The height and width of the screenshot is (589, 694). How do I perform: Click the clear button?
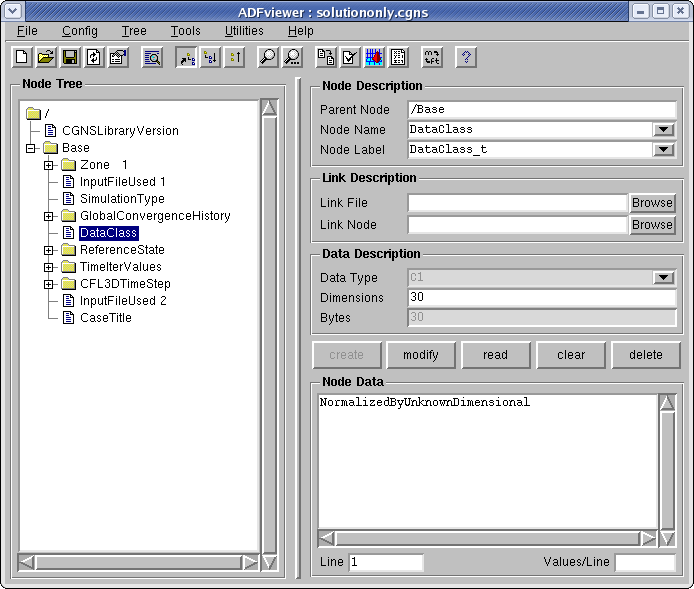pos(571,355)
